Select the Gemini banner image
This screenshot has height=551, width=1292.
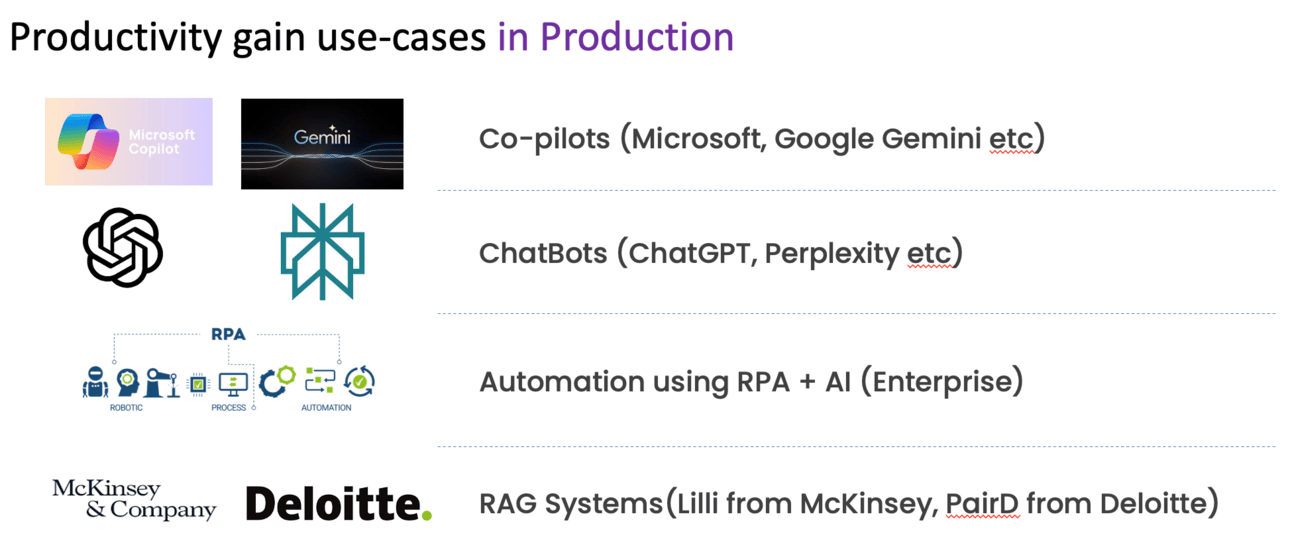322,144
